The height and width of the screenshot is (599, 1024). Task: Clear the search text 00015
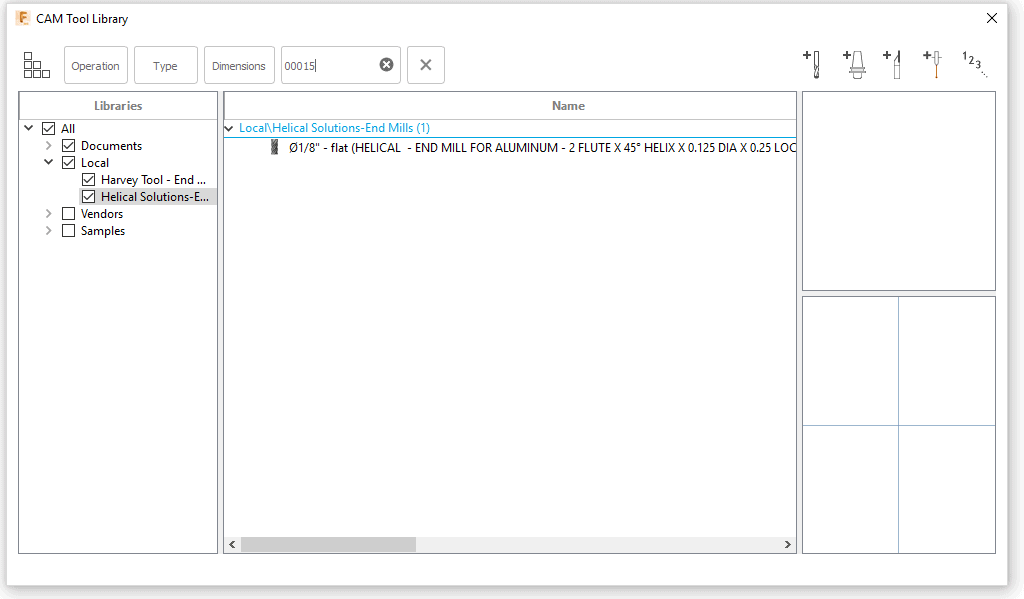tap(387, 65)
